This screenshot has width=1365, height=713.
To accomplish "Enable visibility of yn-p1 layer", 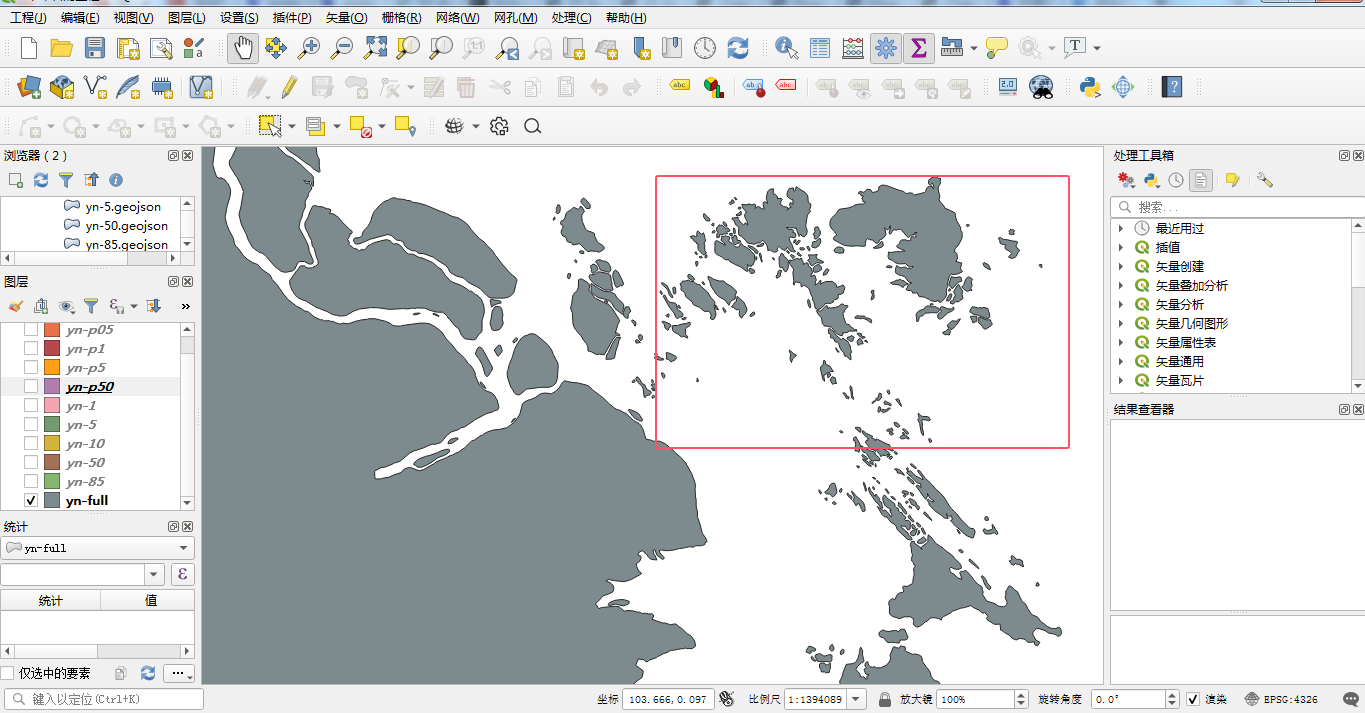I will click(31, 349).
